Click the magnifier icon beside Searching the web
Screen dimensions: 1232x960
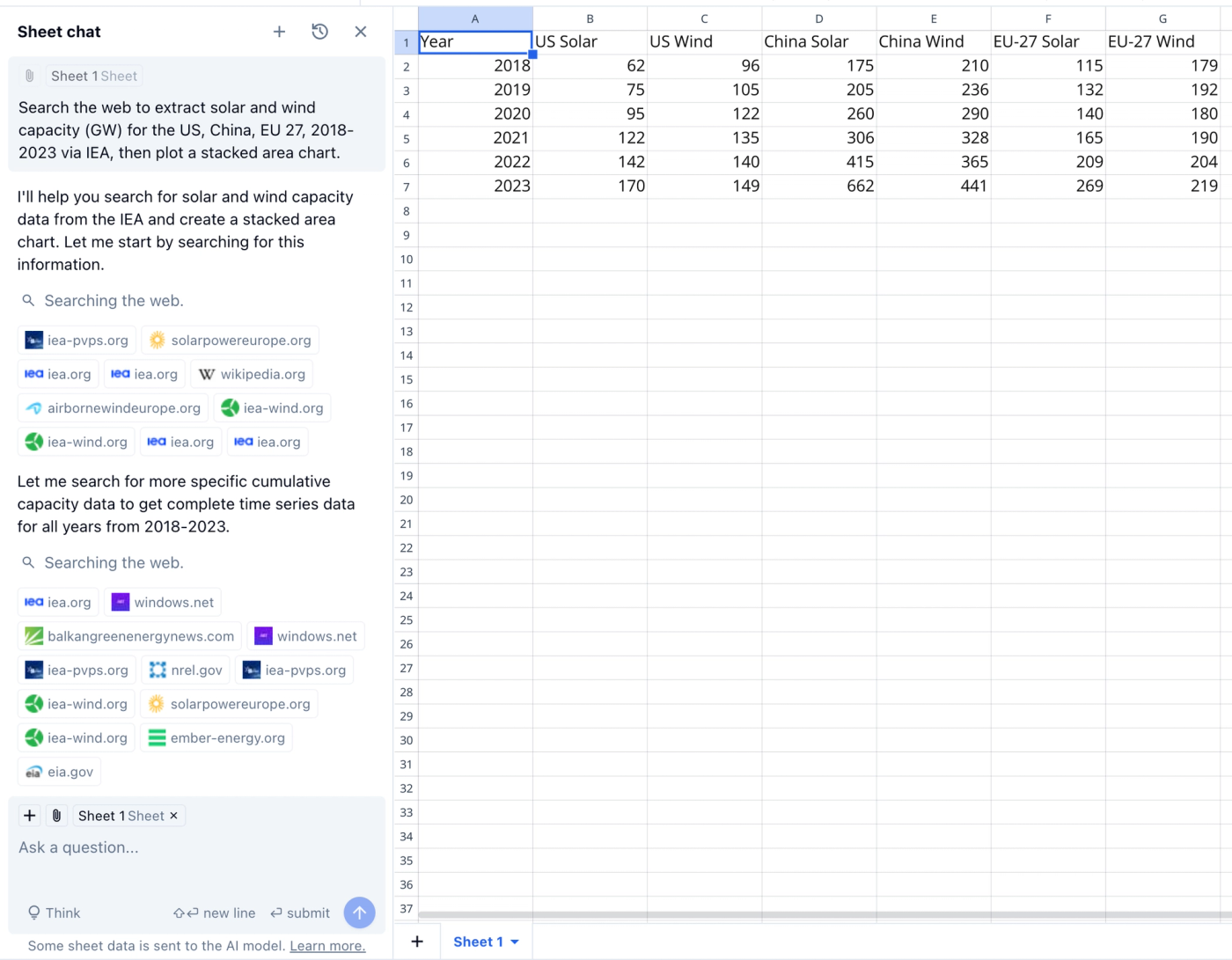click(x=28, y=300)
